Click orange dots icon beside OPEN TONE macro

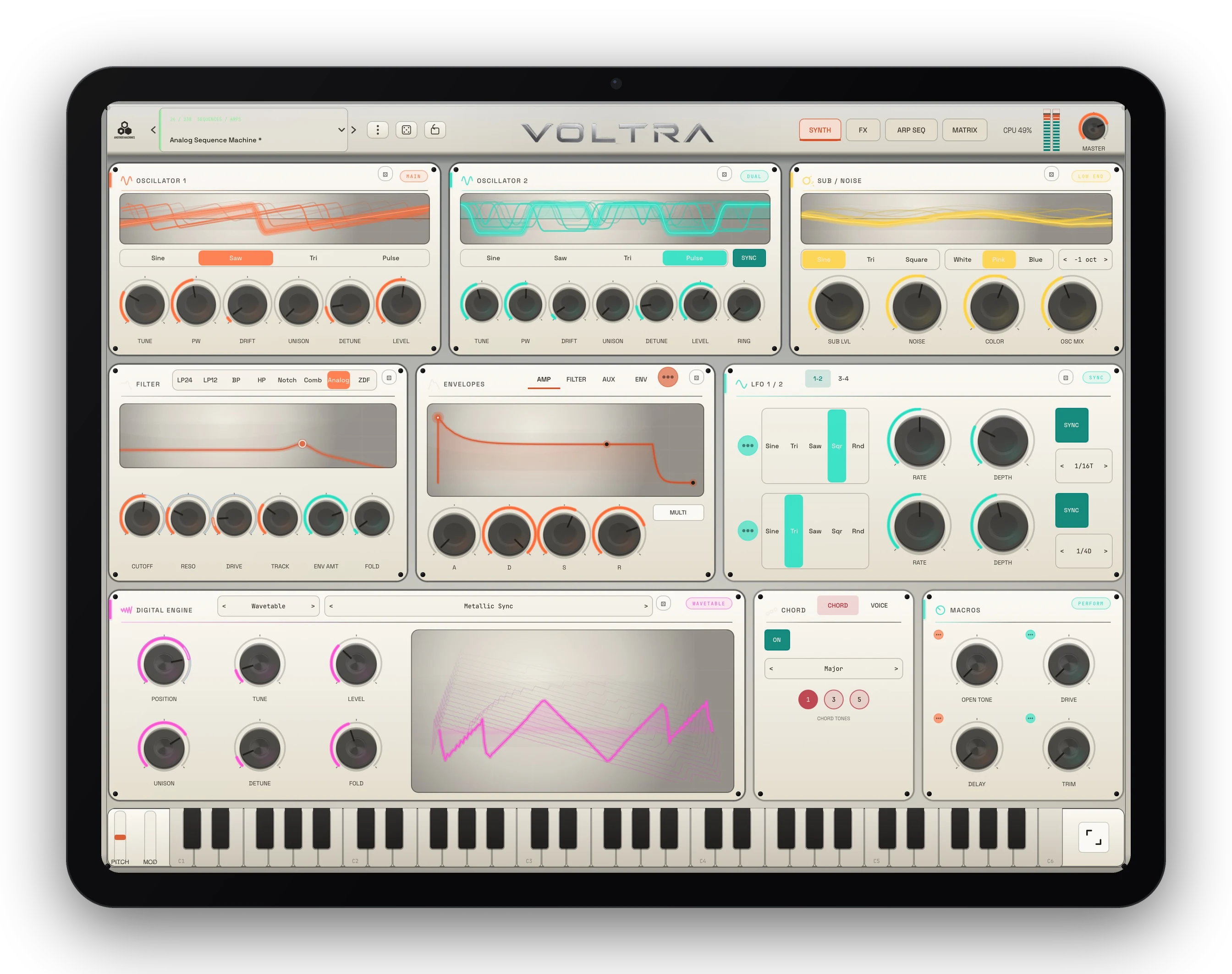pyautogui.click(x=938, y=635)
